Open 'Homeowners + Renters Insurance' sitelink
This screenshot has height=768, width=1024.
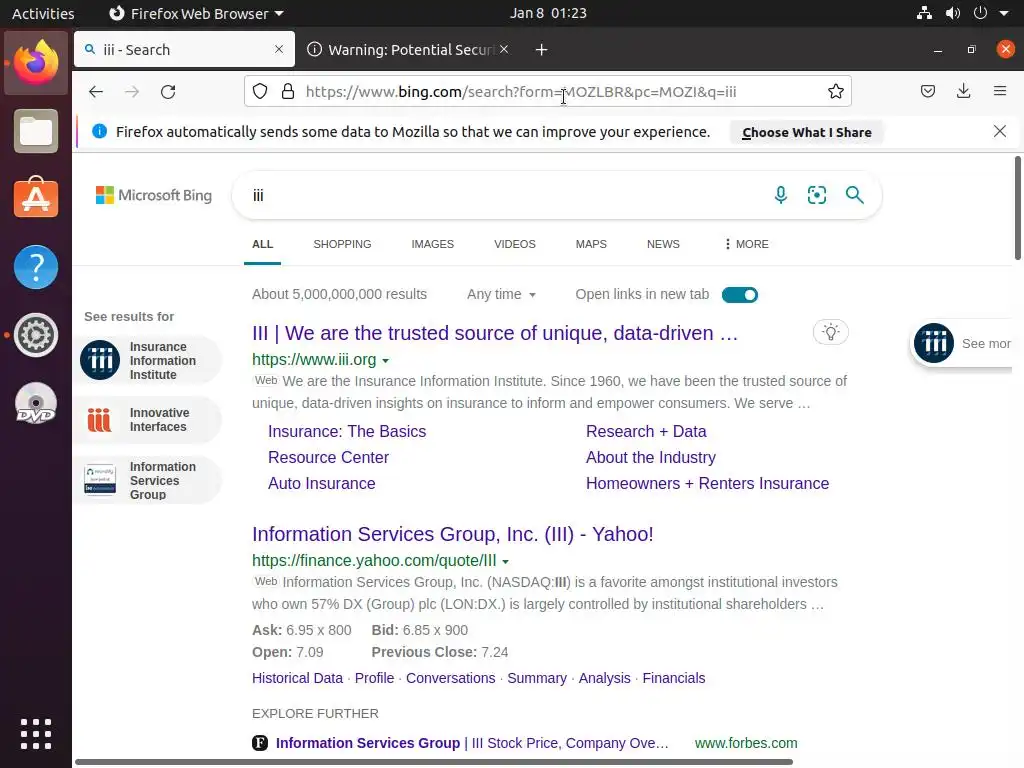click(707, 483)
